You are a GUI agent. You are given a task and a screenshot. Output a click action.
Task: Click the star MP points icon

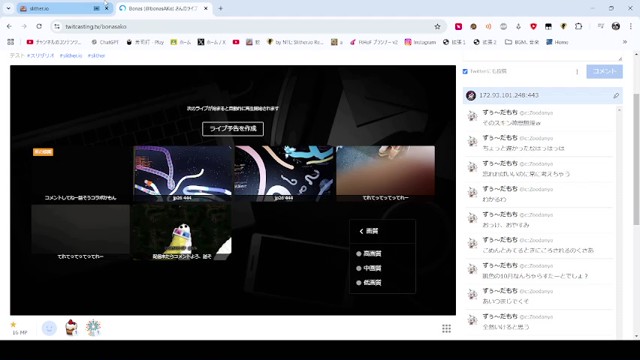[14, 325]
